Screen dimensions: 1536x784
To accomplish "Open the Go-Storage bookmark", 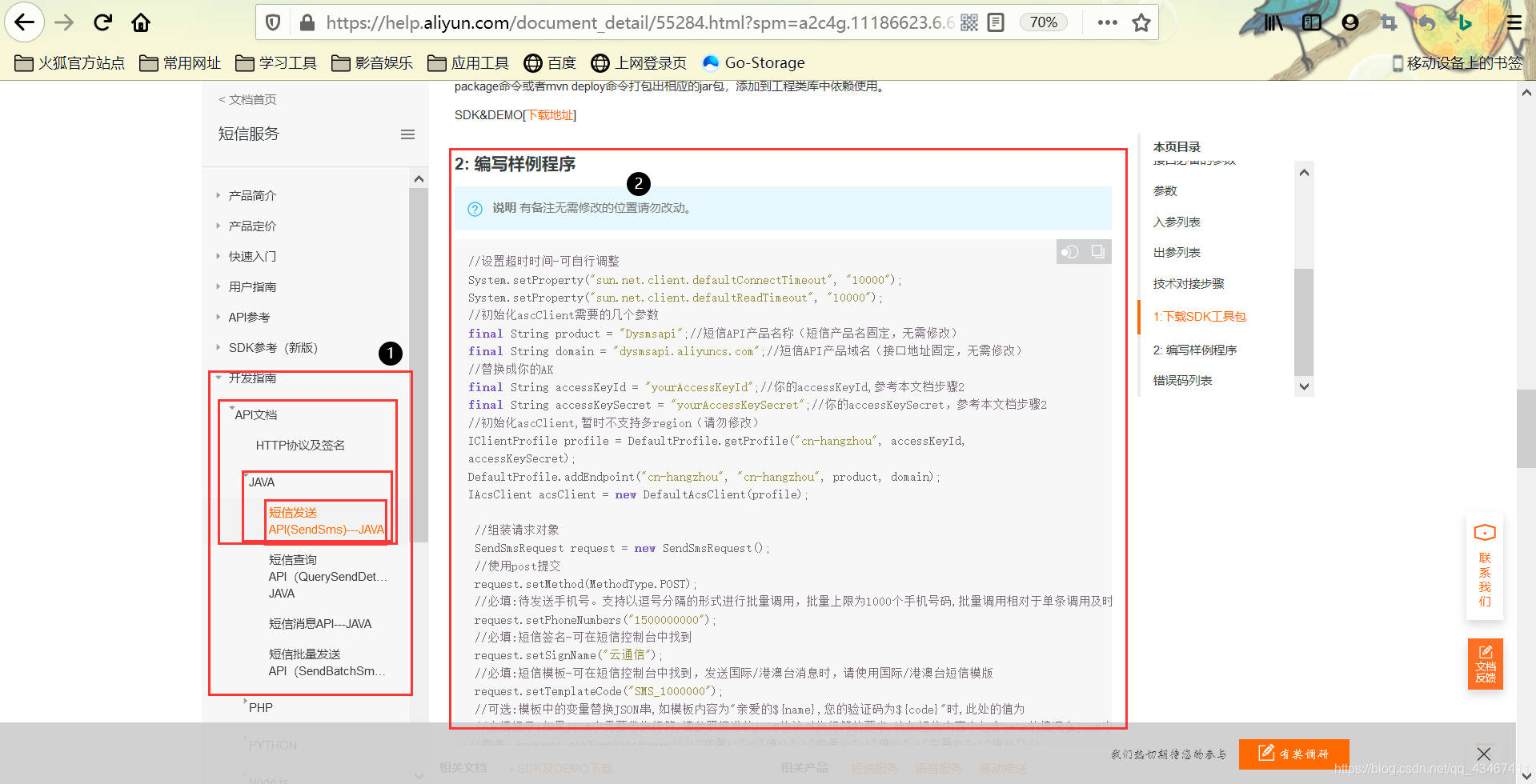I will point(753,62).
